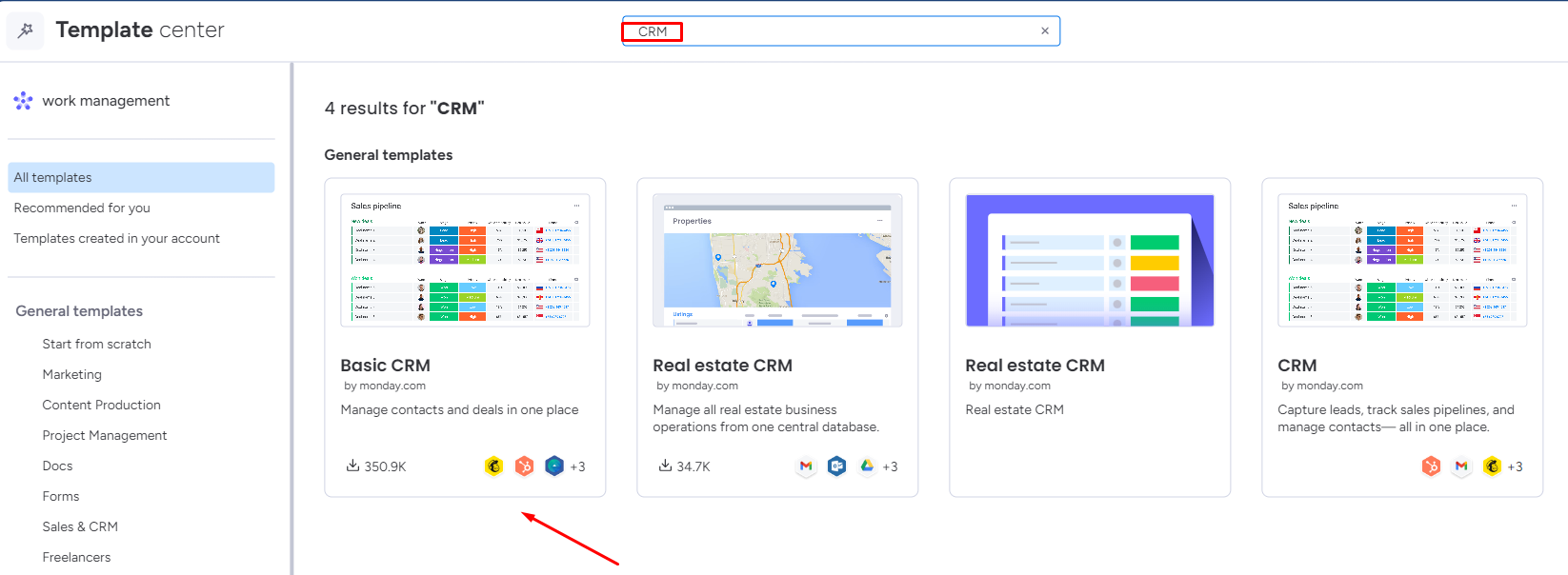This screenshot has height=575, width=1568.
Task: Choose the Start from scratch category
Action: [x=96, y=344]
